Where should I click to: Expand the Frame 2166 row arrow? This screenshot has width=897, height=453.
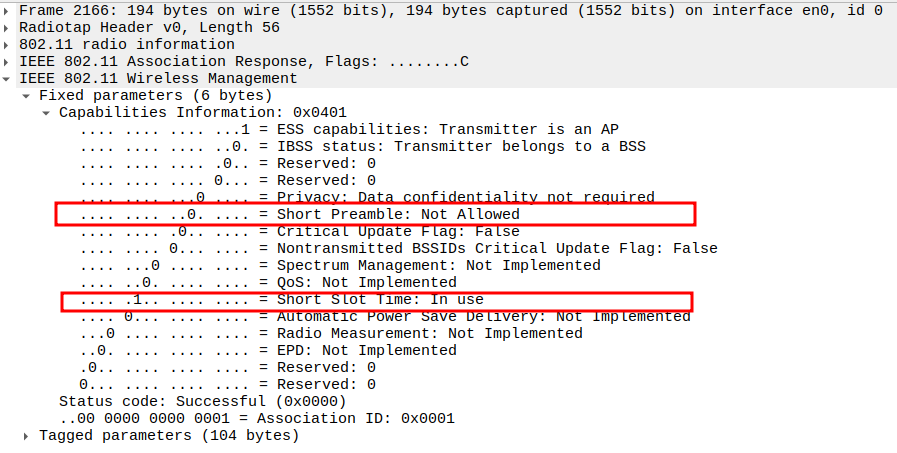[9, 10]
